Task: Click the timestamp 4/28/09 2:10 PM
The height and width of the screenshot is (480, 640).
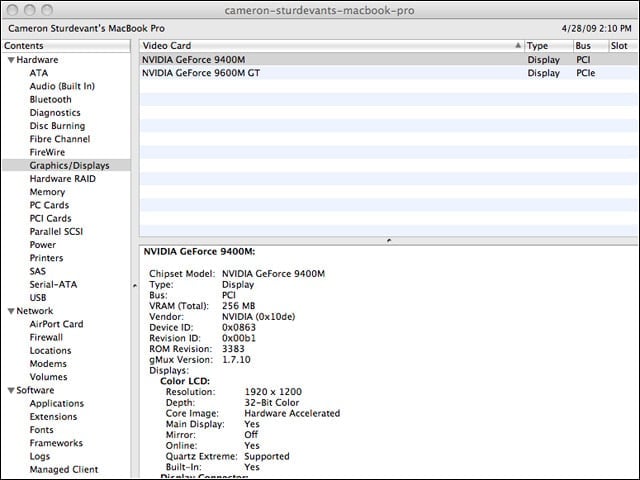Action: tap(596, 29)
